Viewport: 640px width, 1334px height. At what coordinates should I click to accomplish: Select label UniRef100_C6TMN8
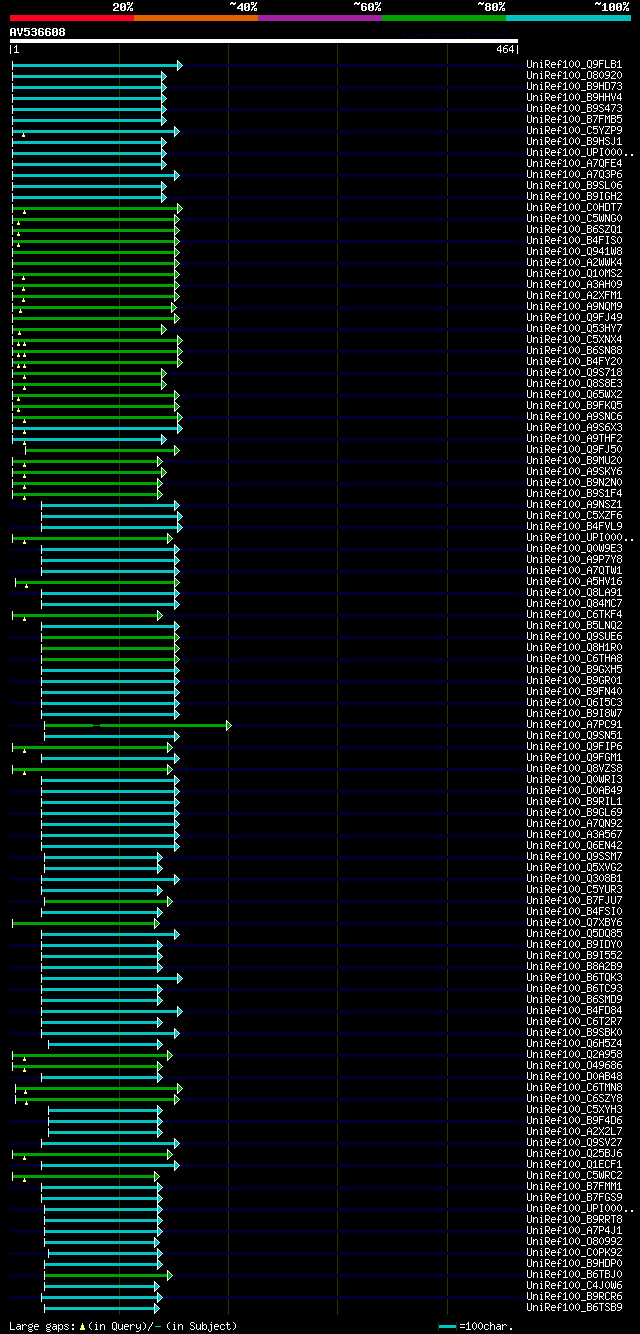click(575, 1087)
